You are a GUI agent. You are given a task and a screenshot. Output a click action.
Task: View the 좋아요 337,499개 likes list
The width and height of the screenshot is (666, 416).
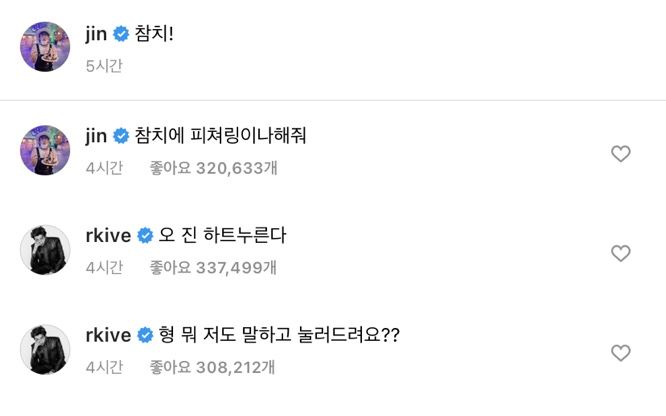pos(214,267)
